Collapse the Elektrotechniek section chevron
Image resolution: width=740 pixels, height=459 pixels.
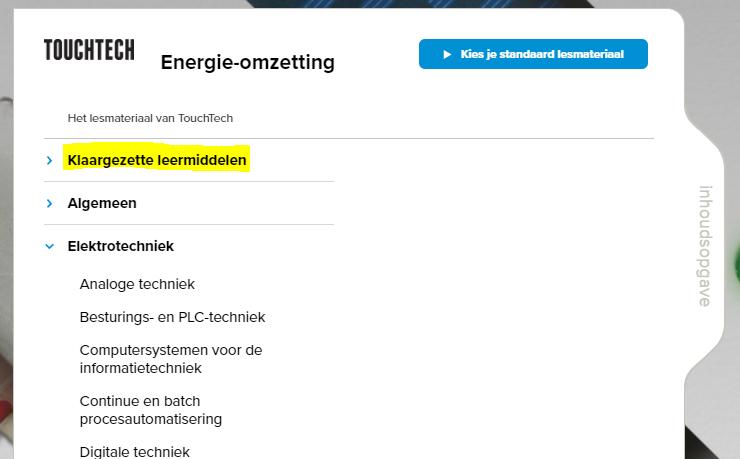click(50, 246)
